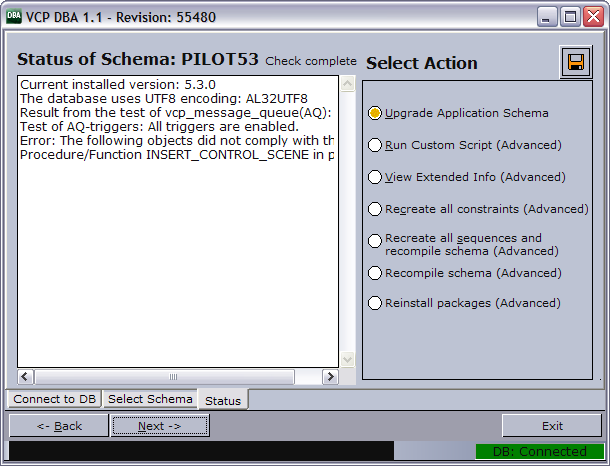Click the green DB: Connected status indicator
Image resolution: width=610 pixels, height=466 pixels.
point(539,452)
